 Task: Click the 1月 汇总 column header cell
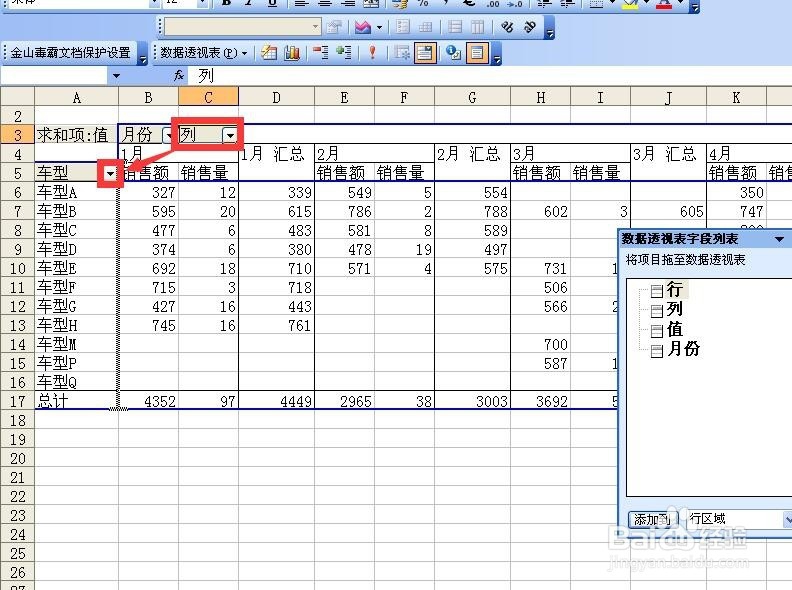[276, 154]
